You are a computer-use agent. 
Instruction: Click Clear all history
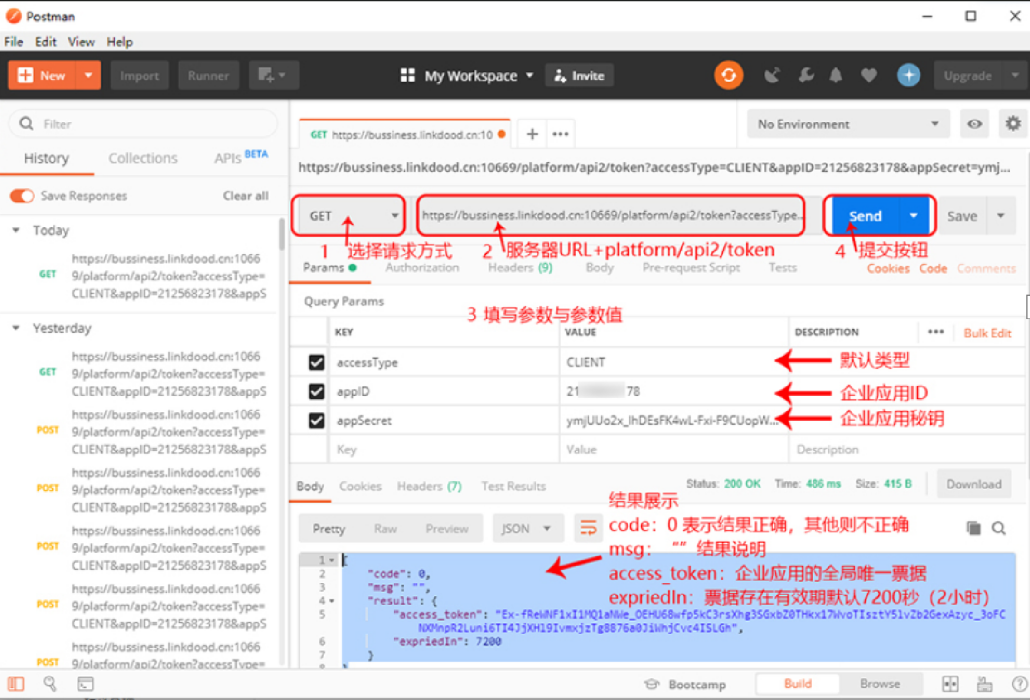point(246,196)
